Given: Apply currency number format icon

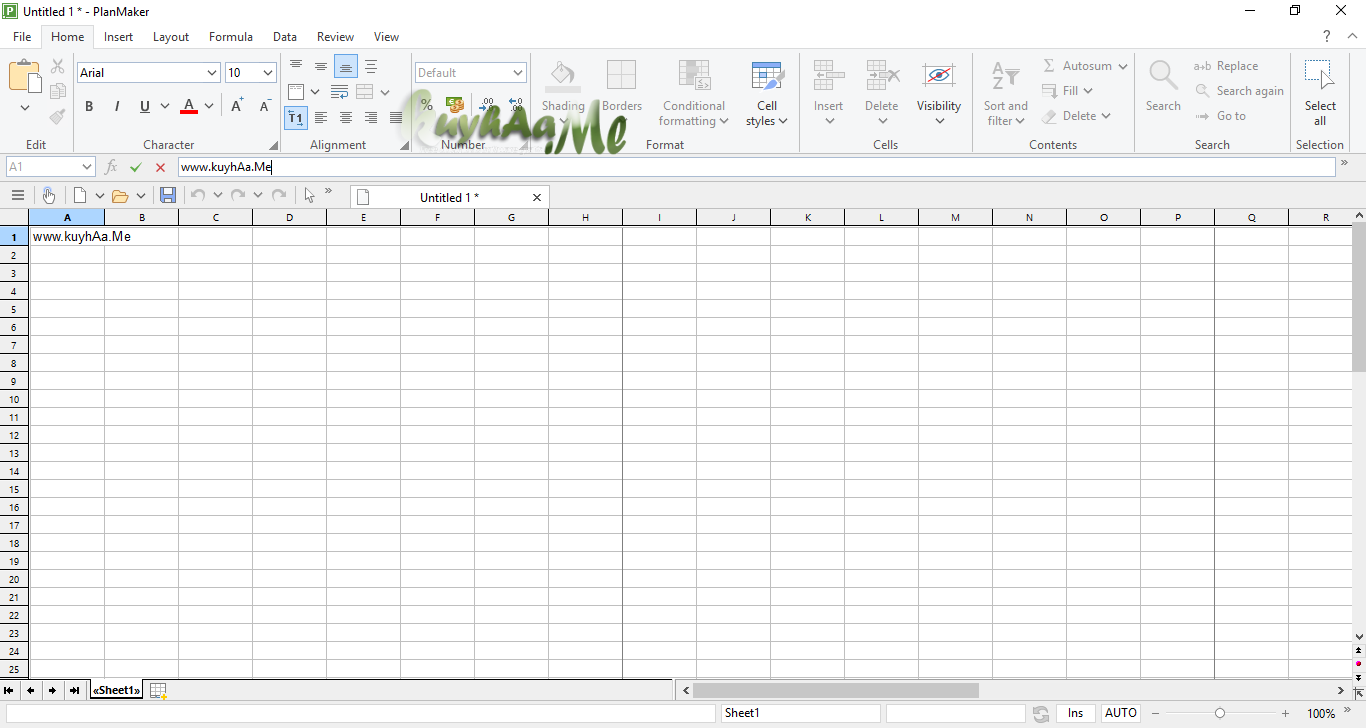Looking at the screenshot, I should click(x=455, y=104).
